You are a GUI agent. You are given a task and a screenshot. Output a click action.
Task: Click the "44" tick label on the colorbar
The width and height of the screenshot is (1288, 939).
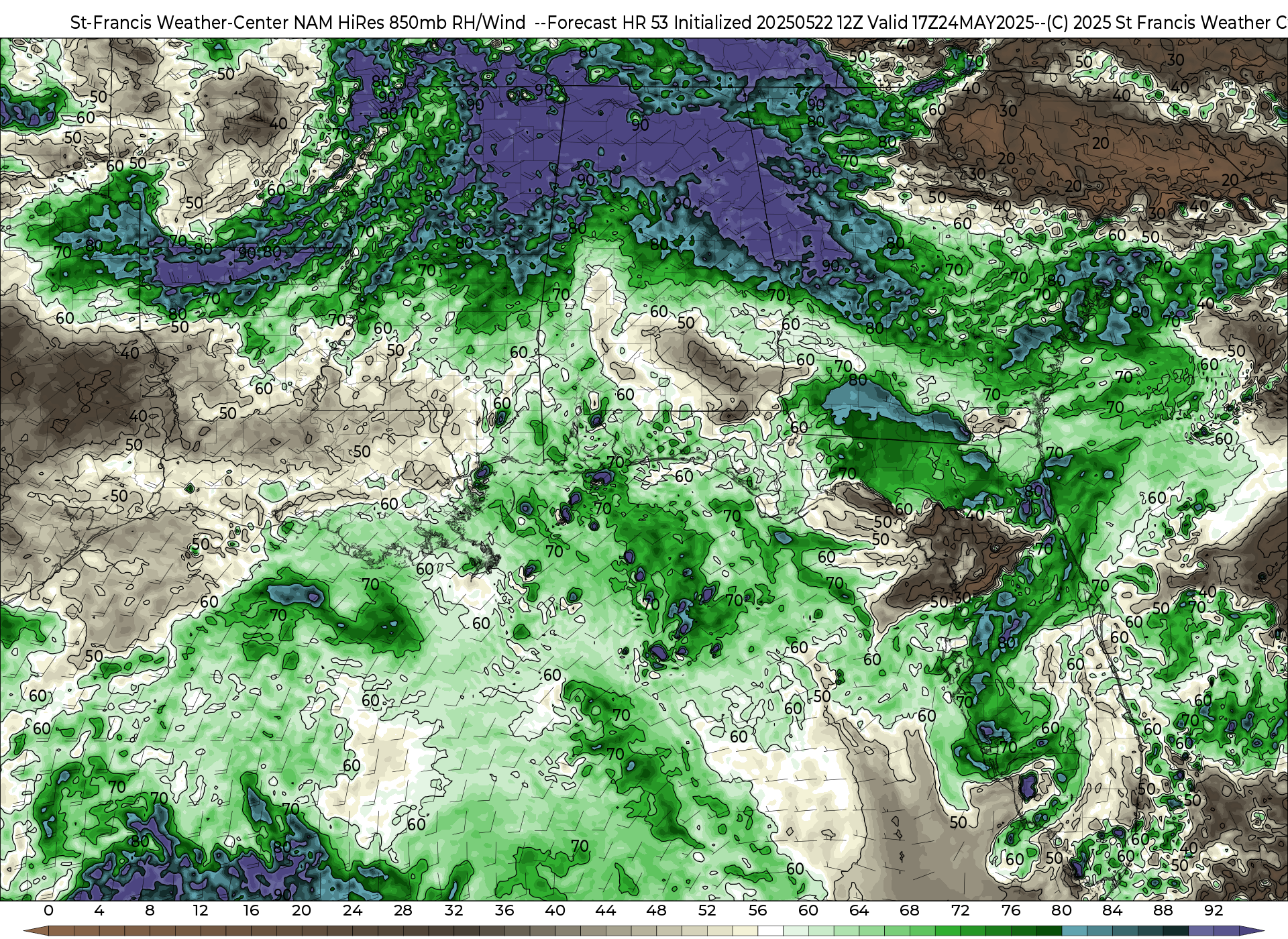[606, 910]
